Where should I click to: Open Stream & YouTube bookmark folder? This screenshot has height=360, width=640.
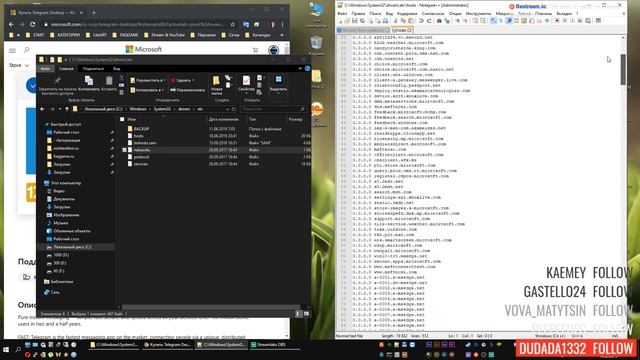(164, 35)
